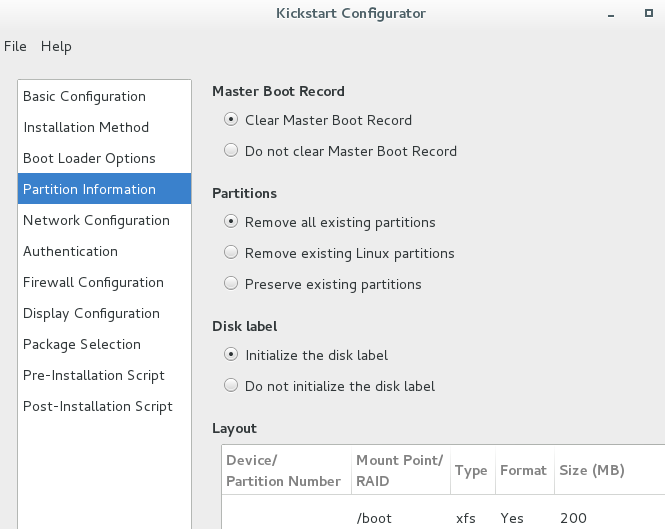665x529 pixels.
Task: Open the Help menu
Action: point(56,46)
